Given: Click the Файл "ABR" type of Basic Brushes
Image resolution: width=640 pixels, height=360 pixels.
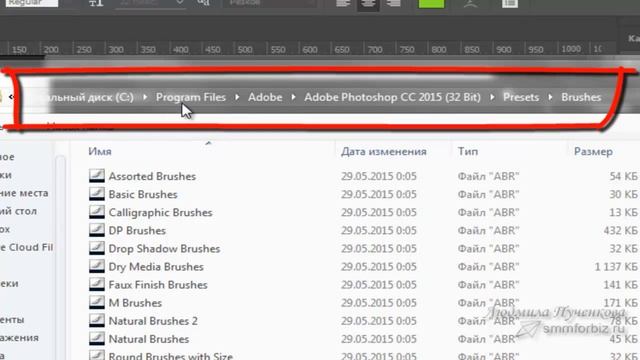Looking at the screenshot, I should click(x=488, y=194).
